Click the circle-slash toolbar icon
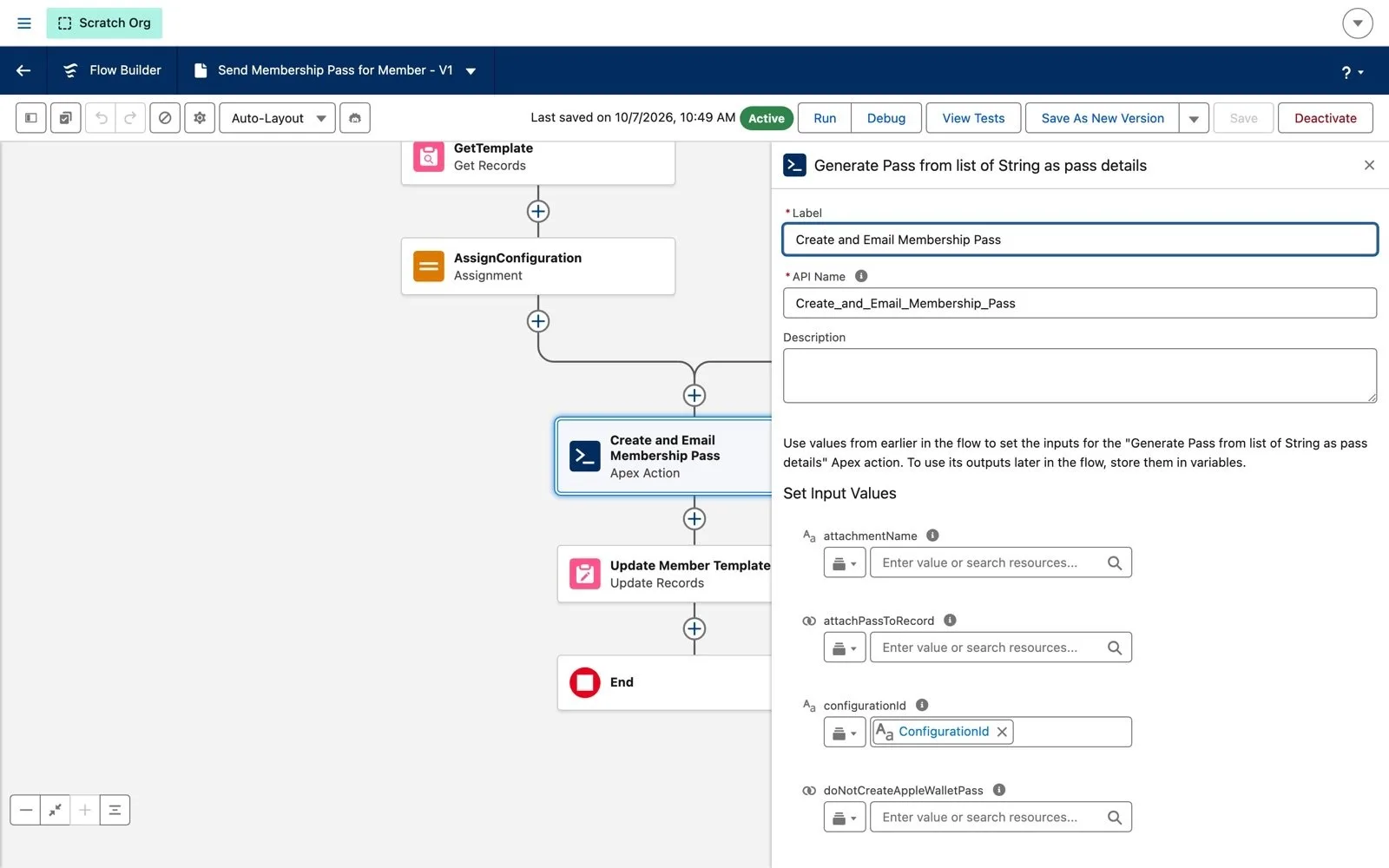Image resolution: width=1389 pixels, height=868 pixels. [165, 118]
